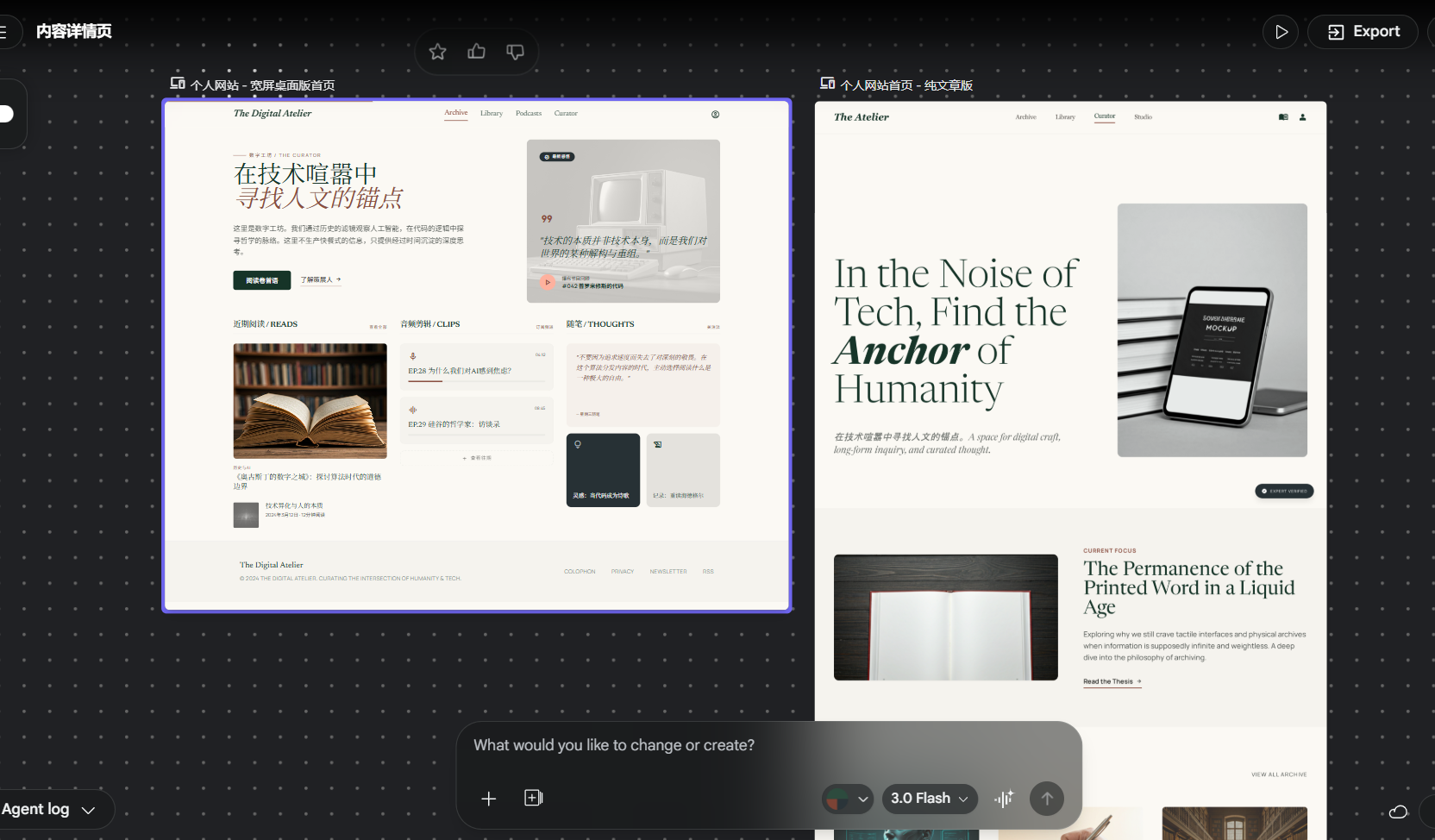1435x840 pixels.
Task: Select the open book photo thumbnail
Action: point(310,401)
